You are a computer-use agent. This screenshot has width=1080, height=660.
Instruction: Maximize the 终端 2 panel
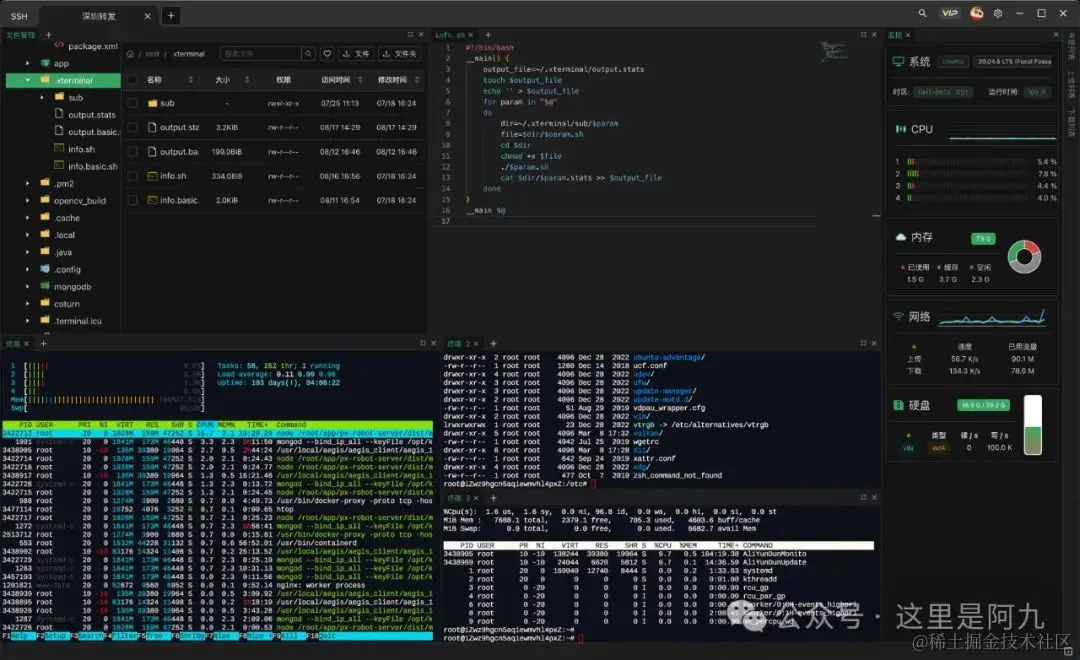pyautogui.click(x=864, y=343)
